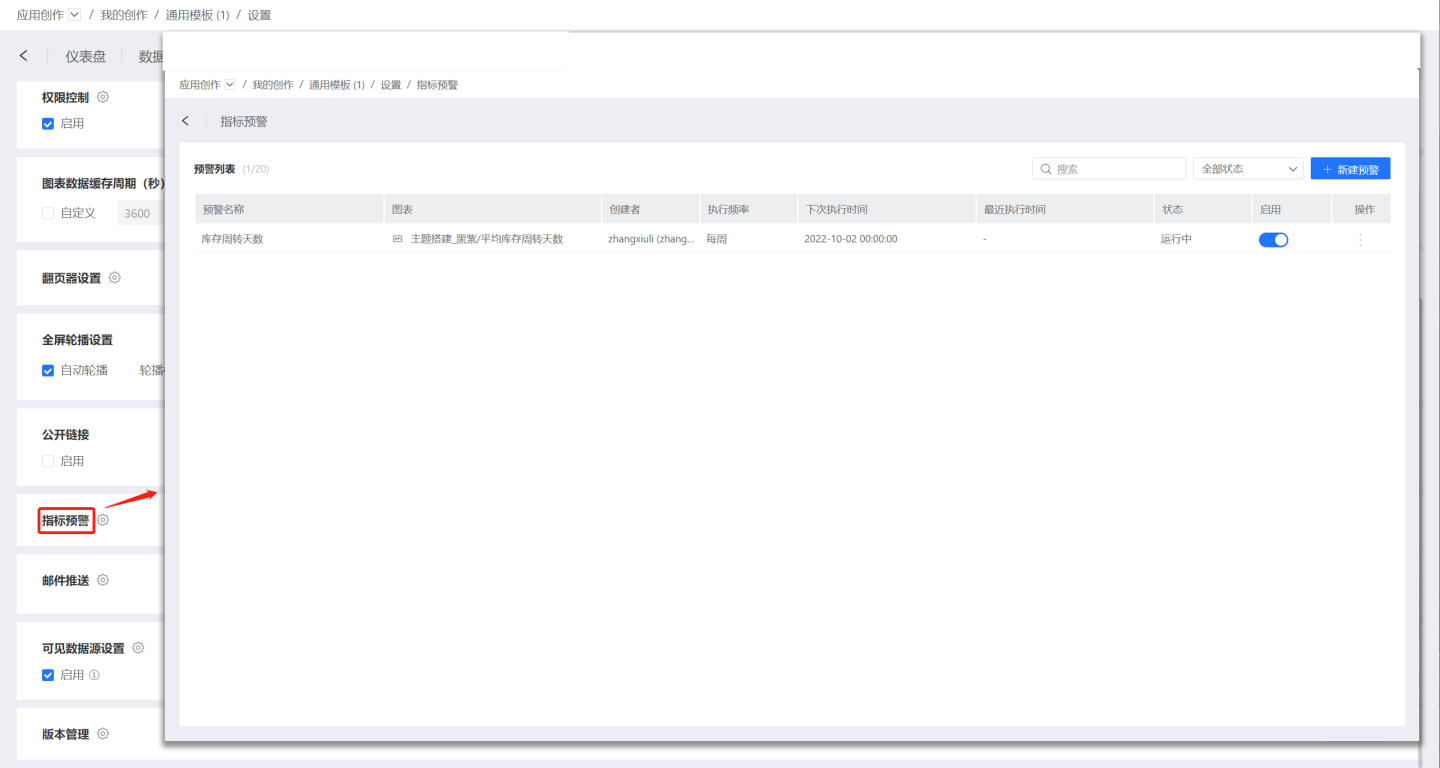Click the 版本管理 gear icon
The image size is (1440, 768).
click(103, 734)
